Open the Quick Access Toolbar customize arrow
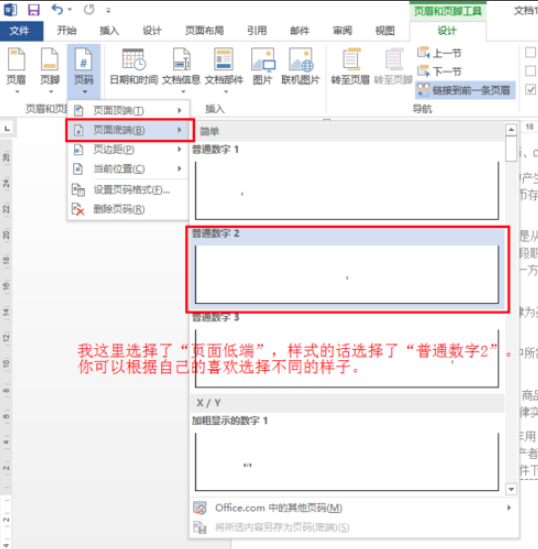The height and width of the screenshot is (549, 538). pos(109,11)
